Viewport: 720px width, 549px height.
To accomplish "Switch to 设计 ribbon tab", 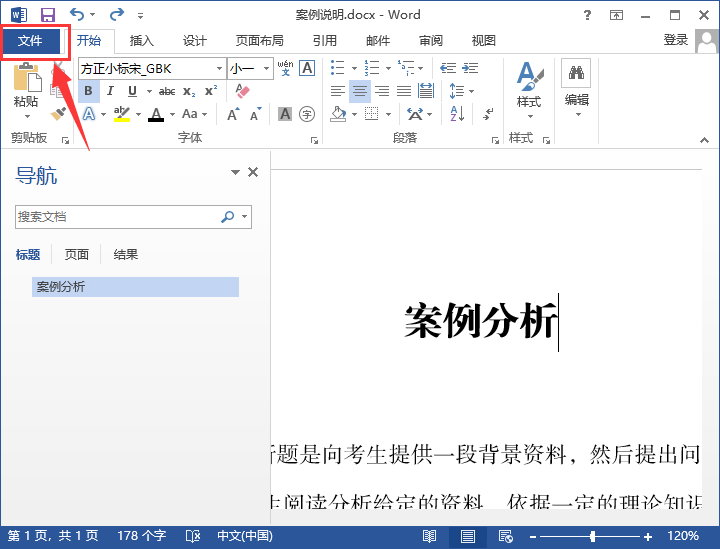I will pos(195,41).
